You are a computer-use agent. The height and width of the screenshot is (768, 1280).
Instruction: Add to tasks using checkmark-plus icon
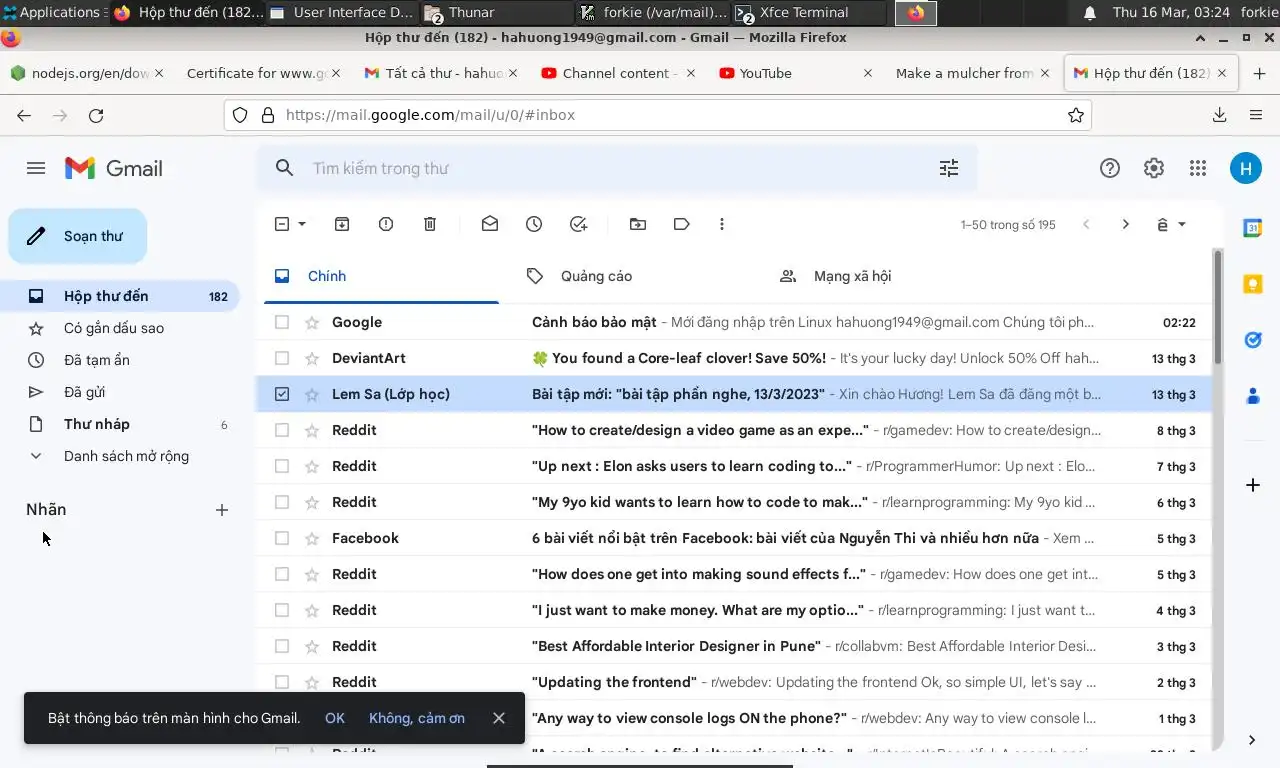578,224
